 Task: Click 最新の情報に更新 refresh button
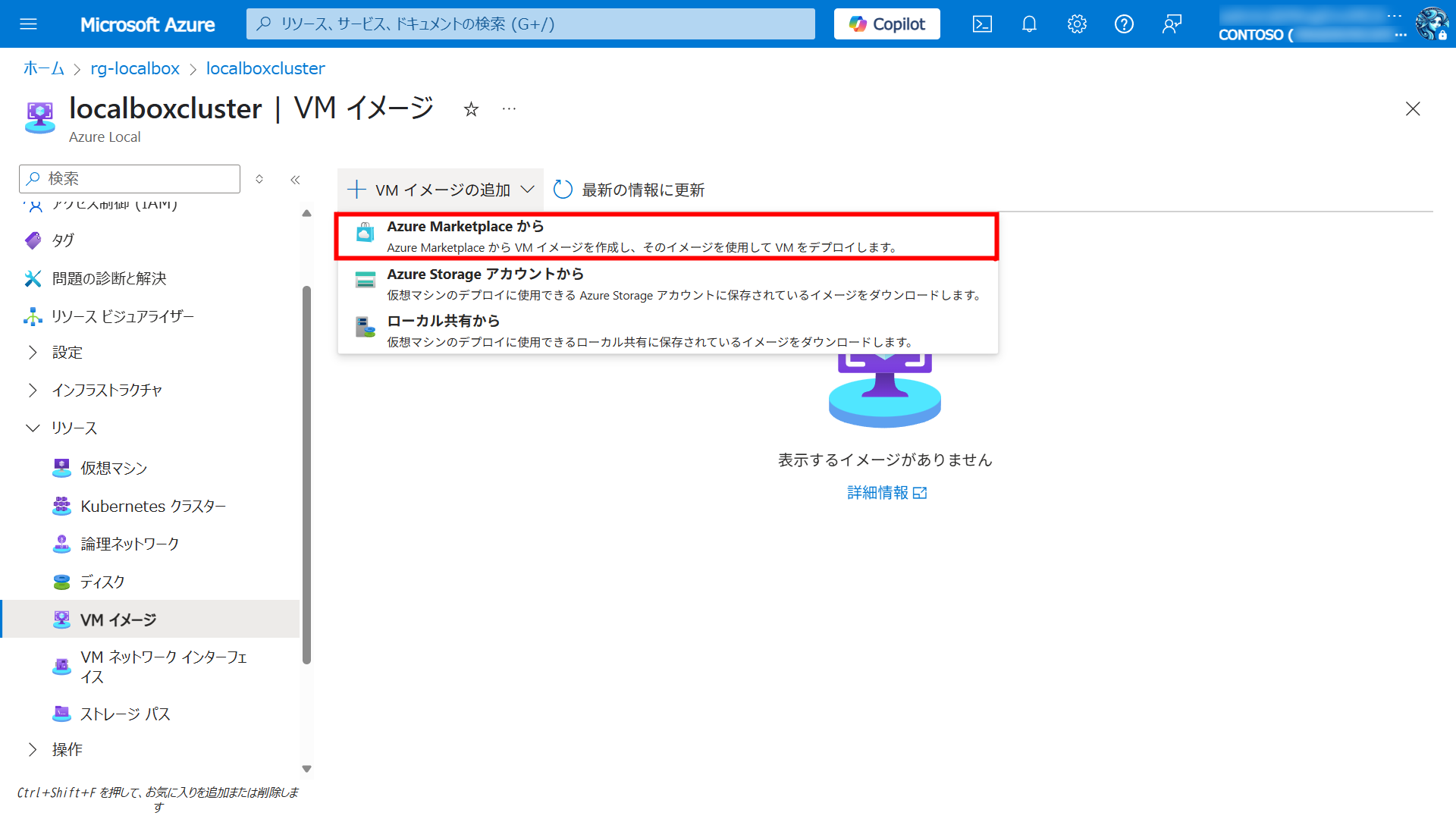point(629,190)
